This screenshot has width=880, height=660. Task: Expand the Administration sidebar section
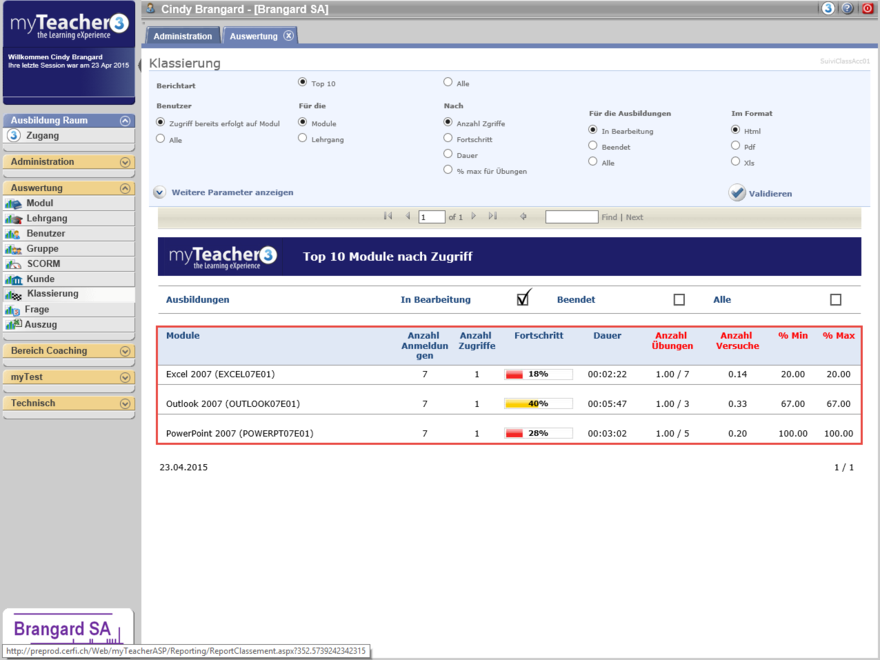click(125, 162)
